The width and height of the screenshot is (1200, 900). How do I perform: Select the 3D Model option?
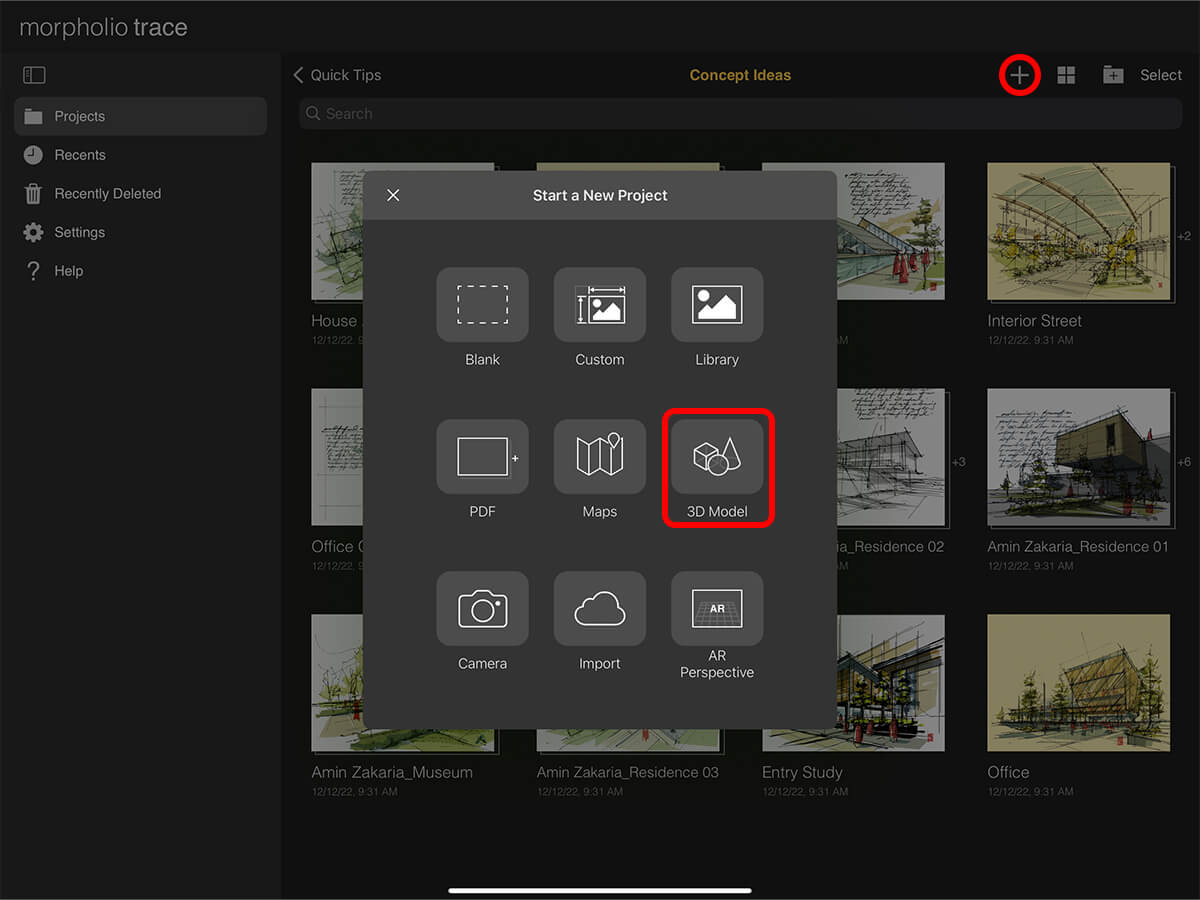(x=716, y=458)
